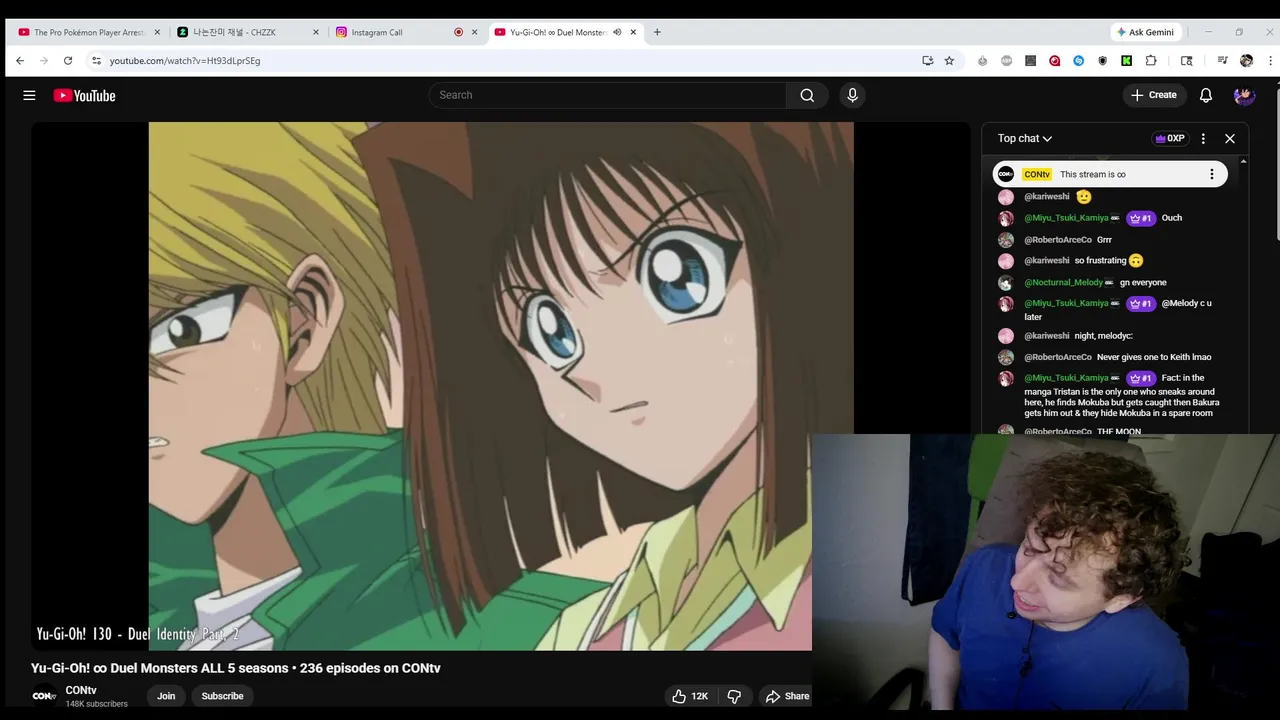Open Chrome three-dot menu
This screenshot has height=720, width=1280.
pyautogui.click(x=1270, y=61)
